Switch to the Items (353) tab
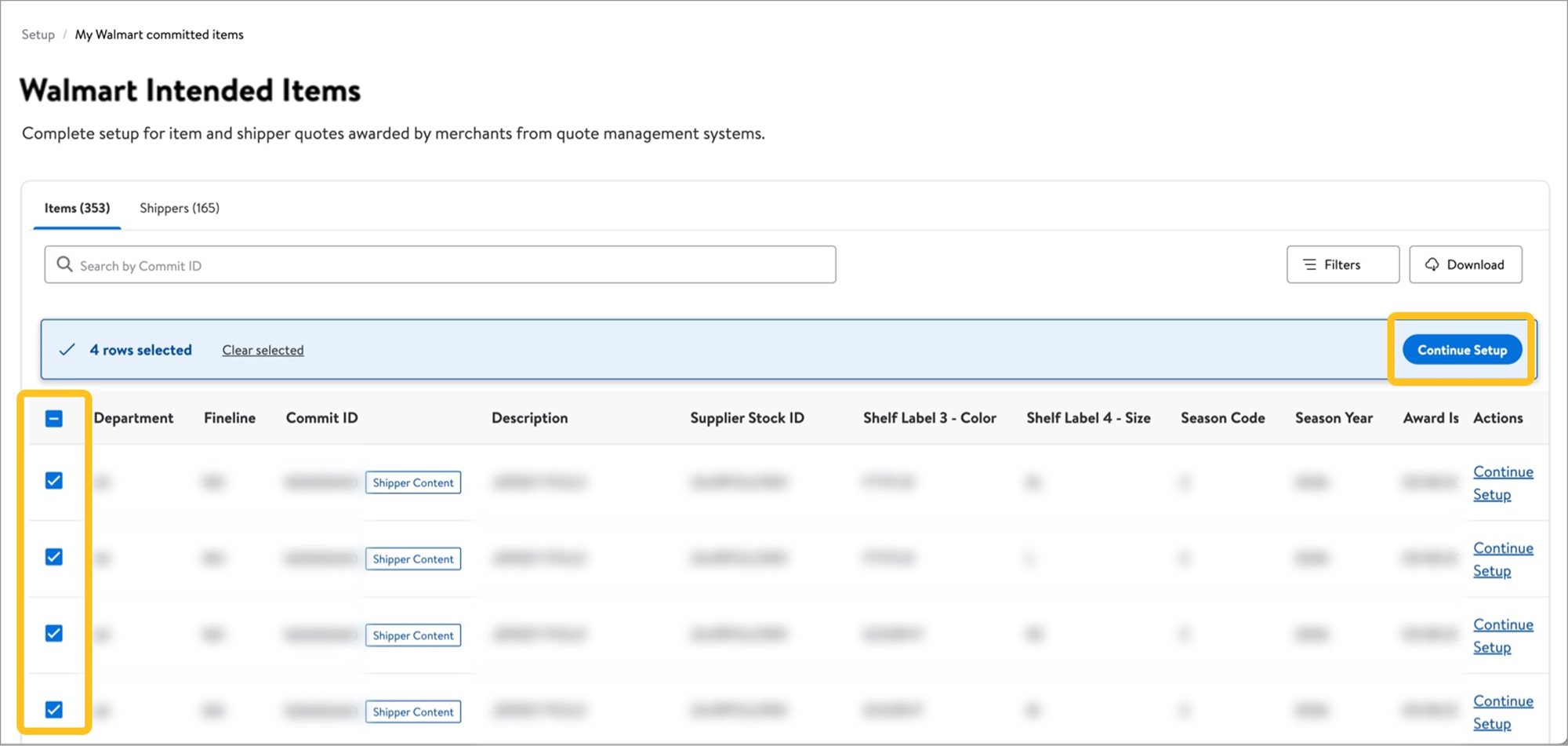The width and height of the screenshot is (1568, 746). [77, 208]
